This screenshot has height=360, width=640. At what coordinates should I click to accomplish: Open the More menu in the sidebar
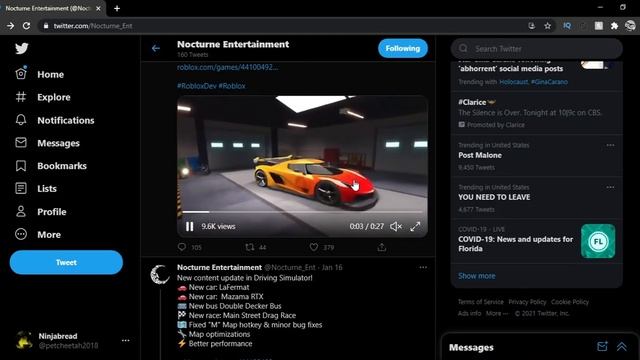(x=38, y=235)
